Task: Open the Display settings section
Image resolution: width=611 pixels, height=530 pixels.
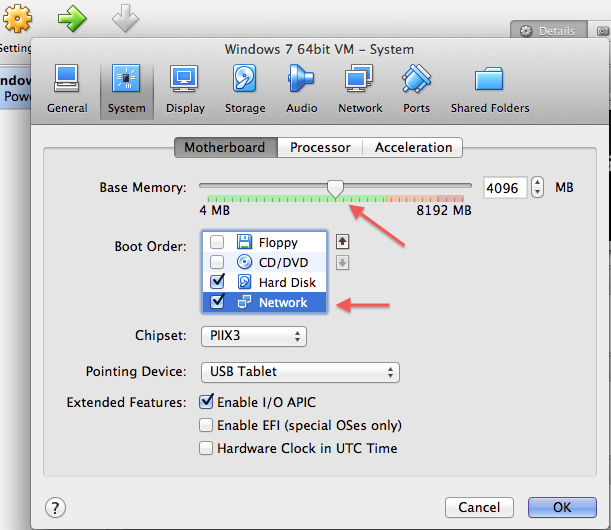Action: 185,89
